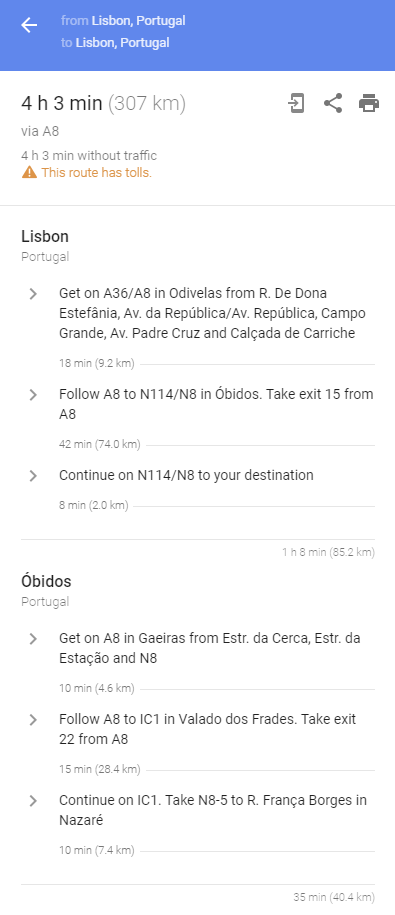Viewport: 395px width, 915px height.
Task: Click the destination Lisbon, Portugal text
Action: pyautogui.click(x=123, y=43)
